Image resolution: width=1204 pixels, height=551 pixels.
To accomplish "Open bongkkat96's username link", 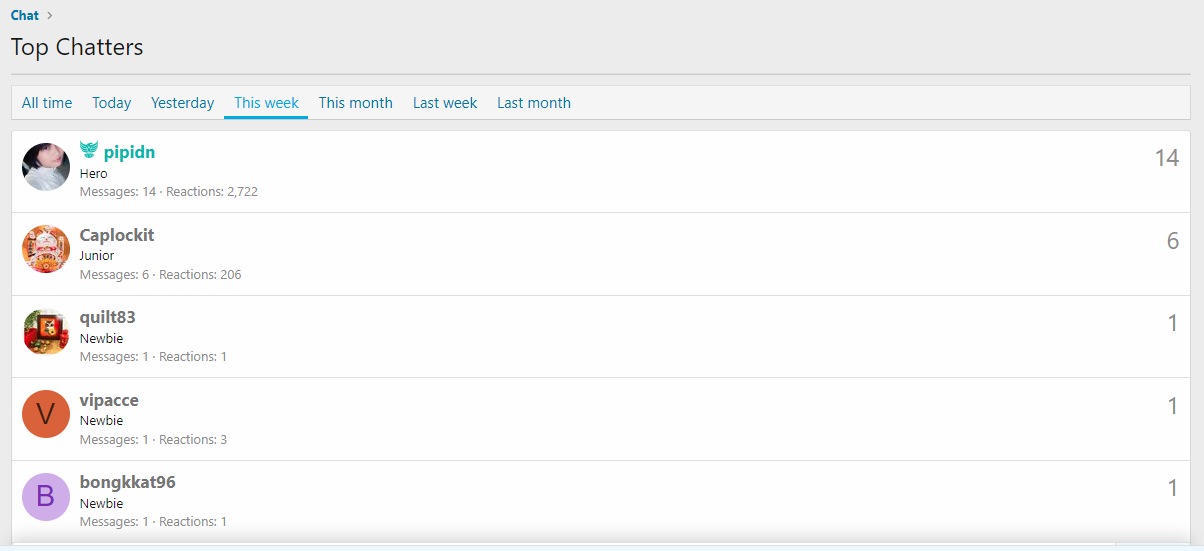I will (127, 482).
